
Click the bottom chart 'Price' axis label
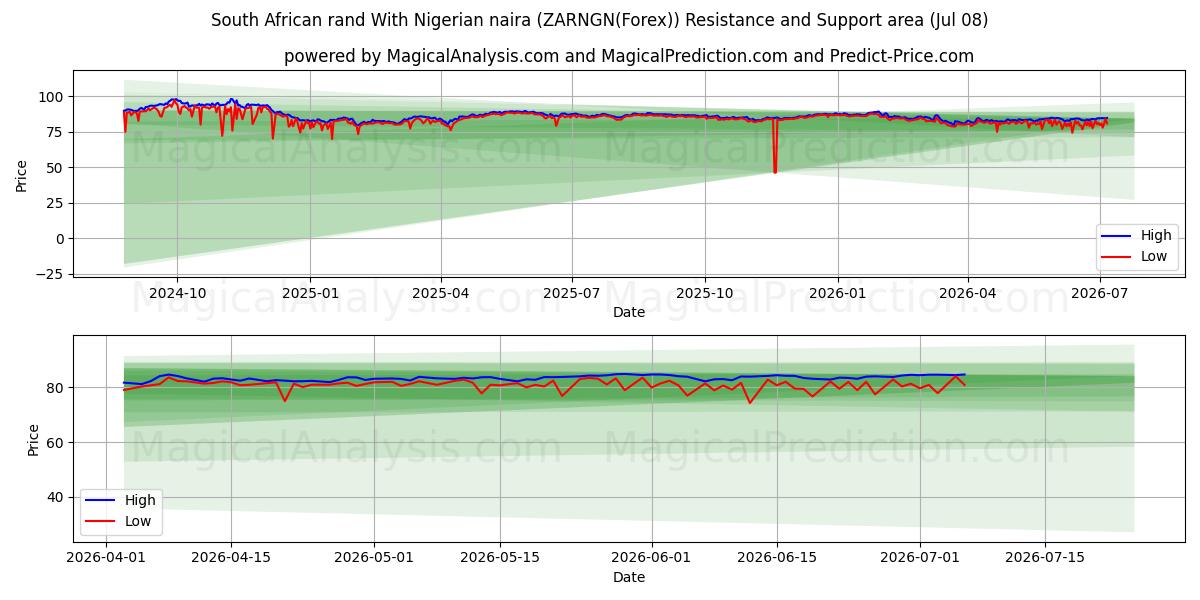point(34,440)
